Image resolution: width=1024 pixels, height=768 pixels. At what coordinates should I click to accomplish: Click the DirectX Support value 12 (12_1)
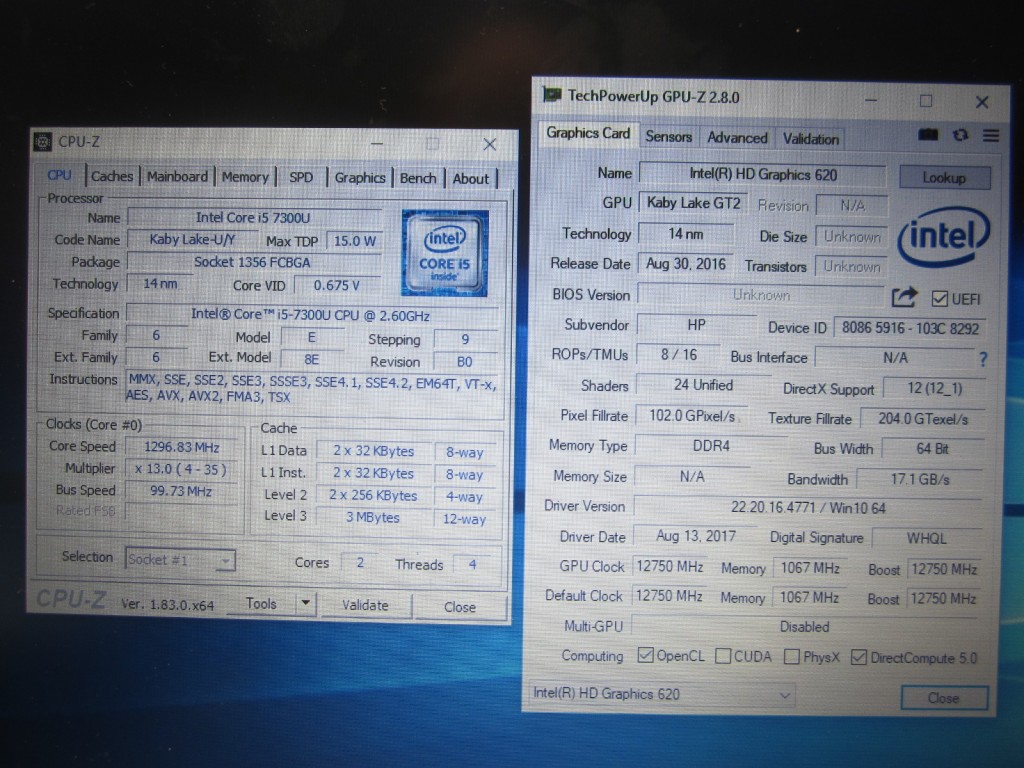click(x=935, y=389)
